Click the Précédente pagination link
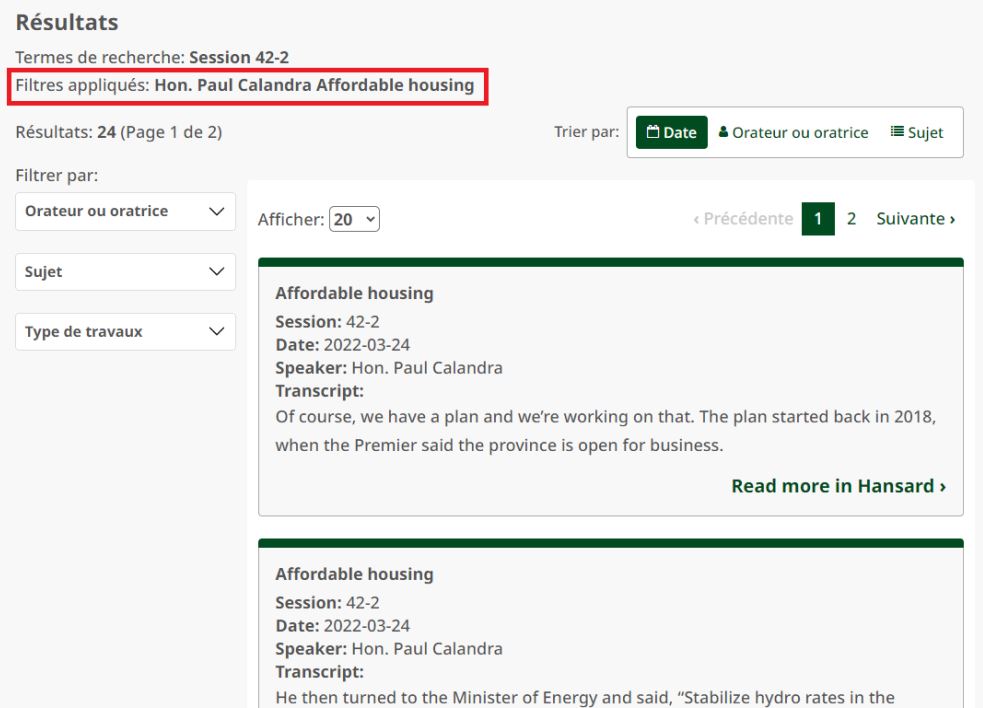Viewport: 983px width, 708px height. pyautogui.click(x=742, y=218)
